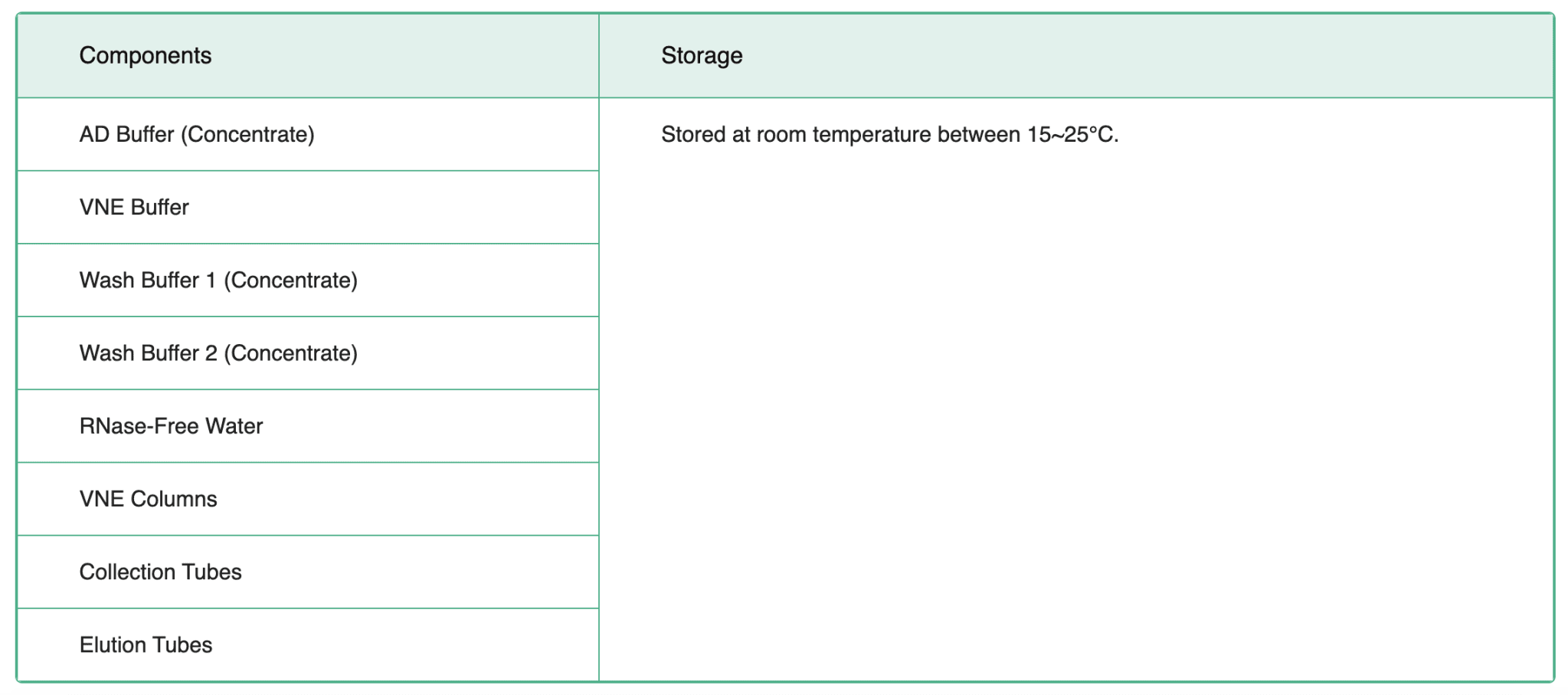Select the Wash Buffer 1 text
The width and height of the screenshot is (1568, 695).
coord(148,280)
